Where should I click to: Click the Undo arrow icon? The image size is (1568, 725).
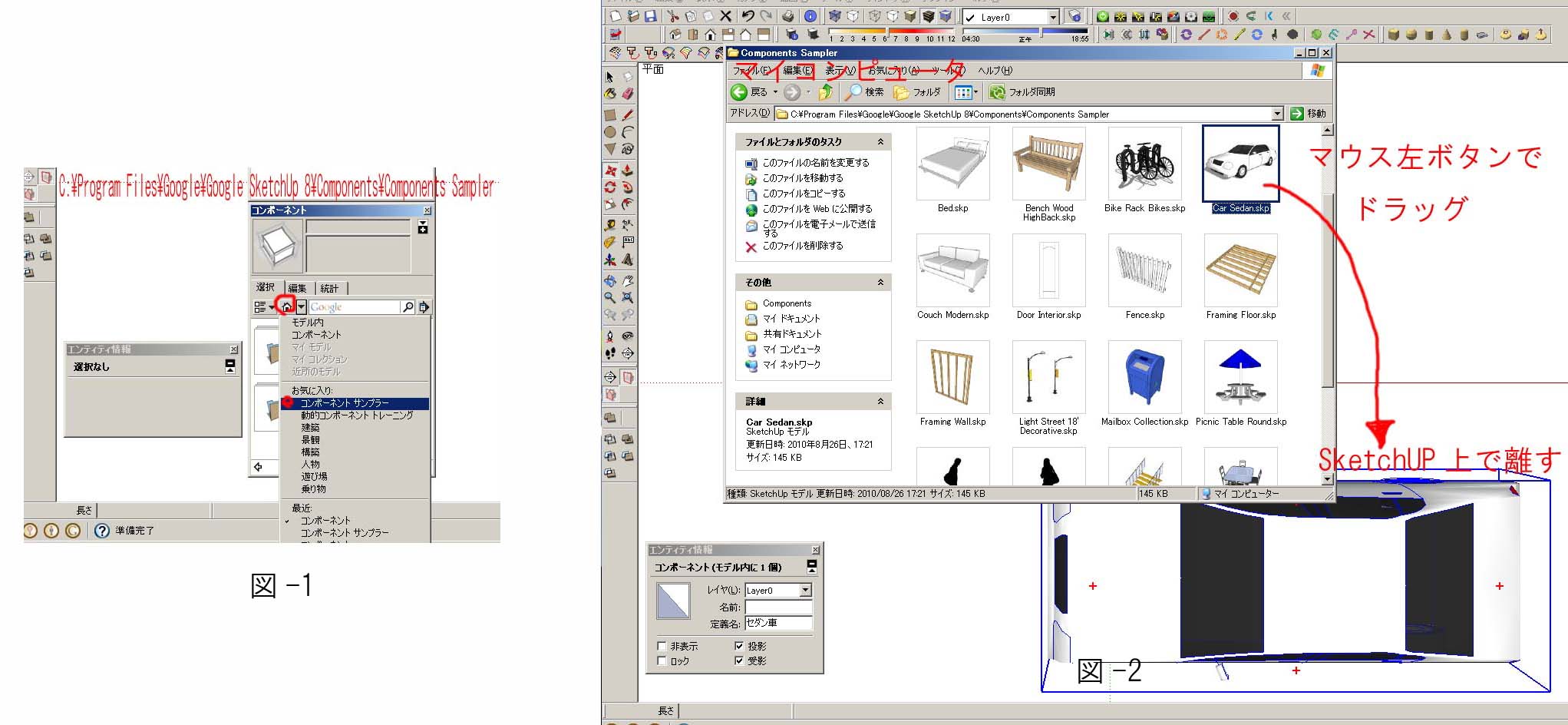[748, 16]
